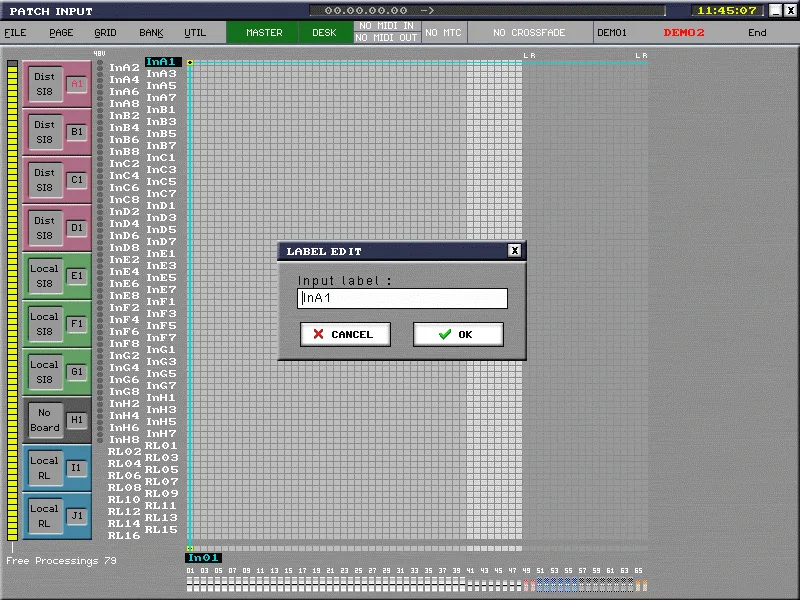Switch to DESK mode

click(x=324, y=33)
